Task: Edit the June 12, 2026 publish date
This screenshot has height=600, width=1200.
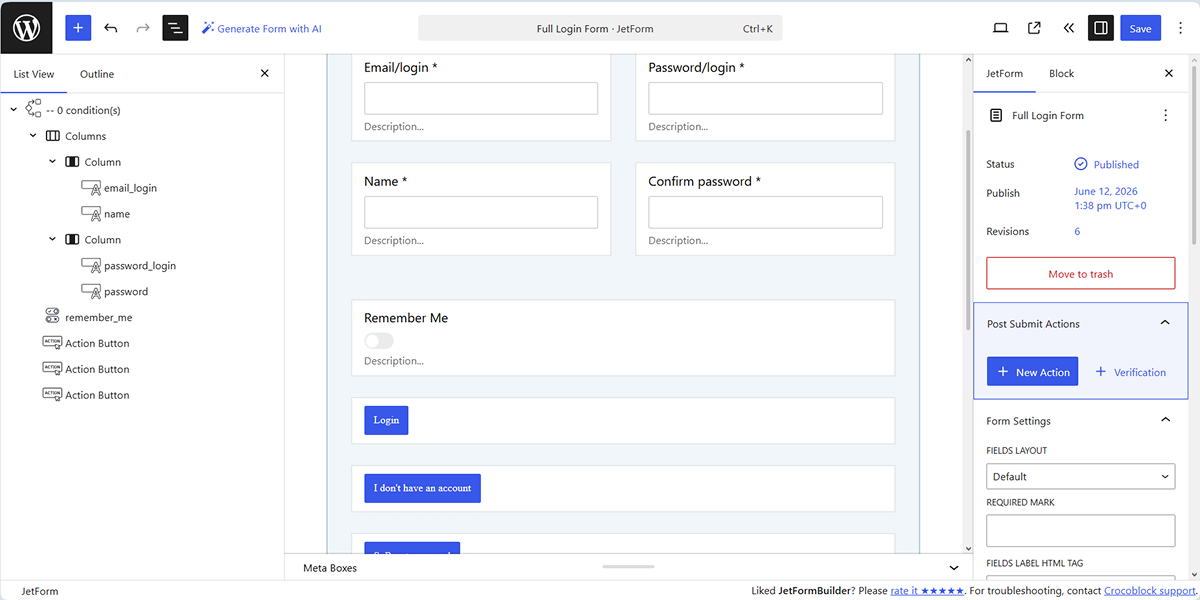Action: click(x=1110, y=198)
